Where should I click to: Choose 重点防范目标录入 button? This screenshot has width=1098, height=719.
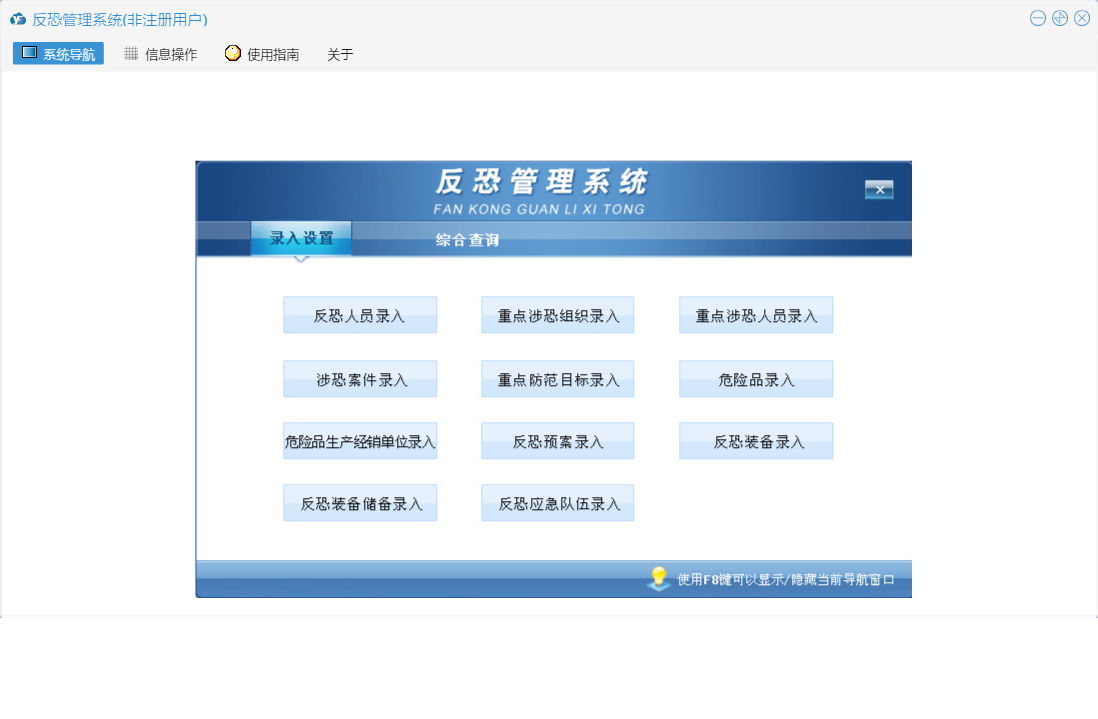558,380
